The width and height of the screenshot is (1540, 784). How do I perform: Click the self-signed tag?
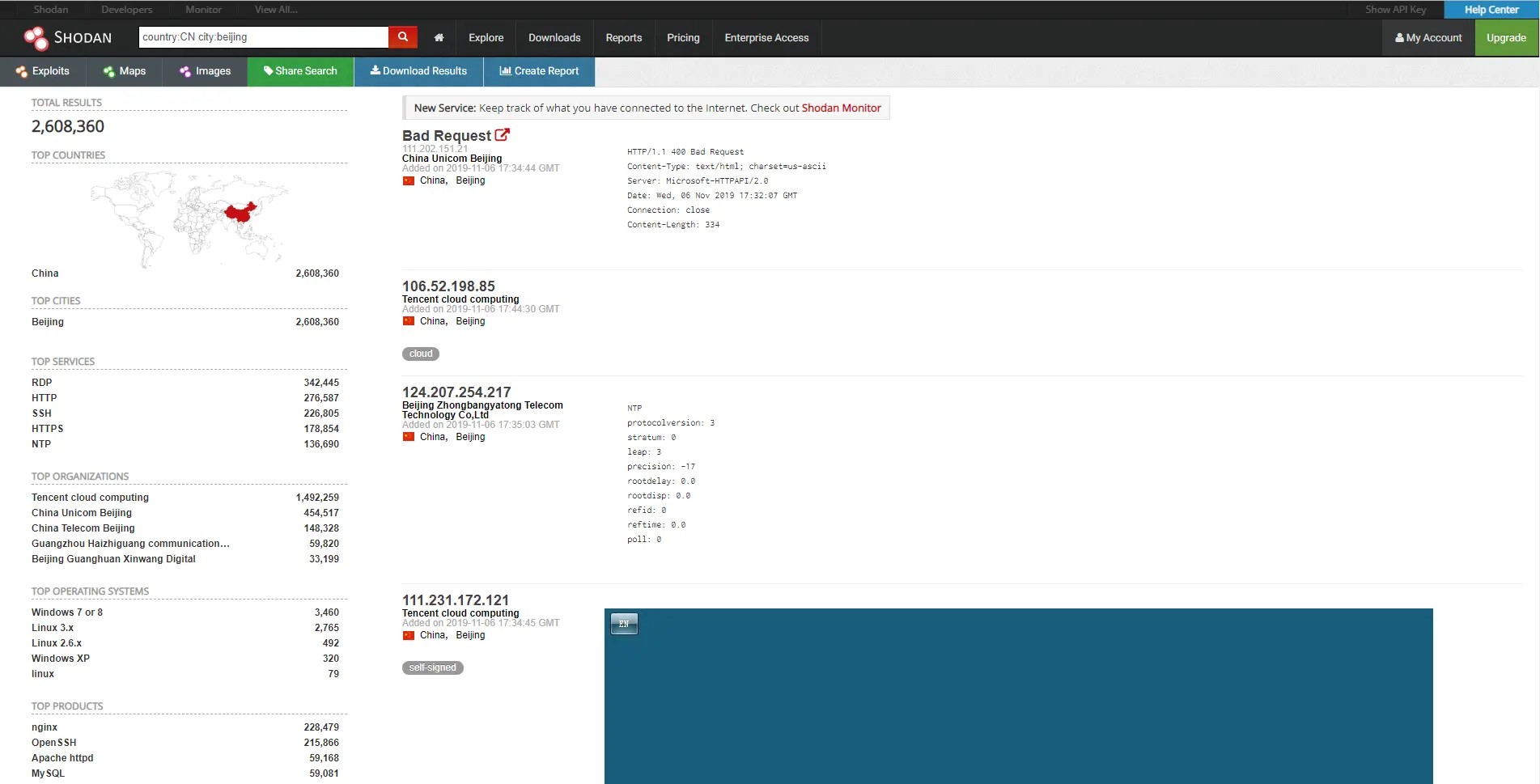click(433, 667)
